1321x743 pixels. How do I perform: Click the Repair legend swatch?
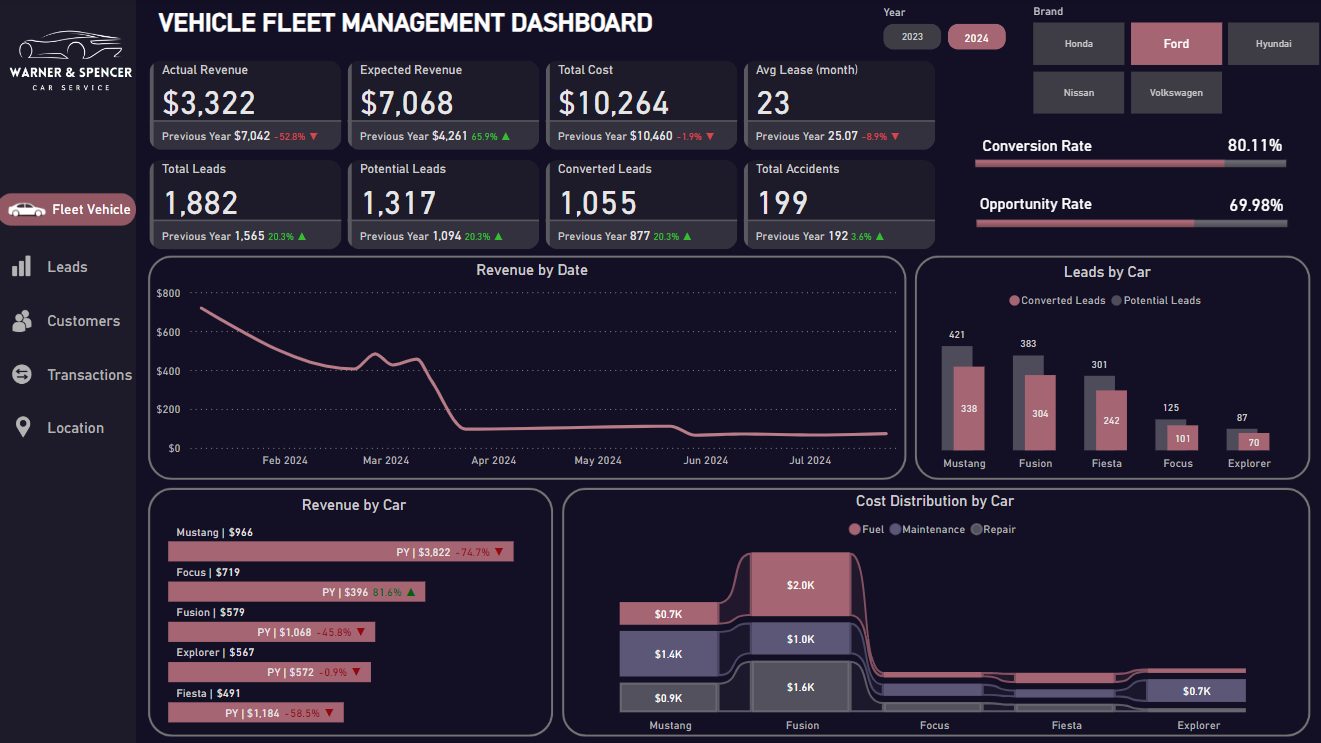point(976,529)
